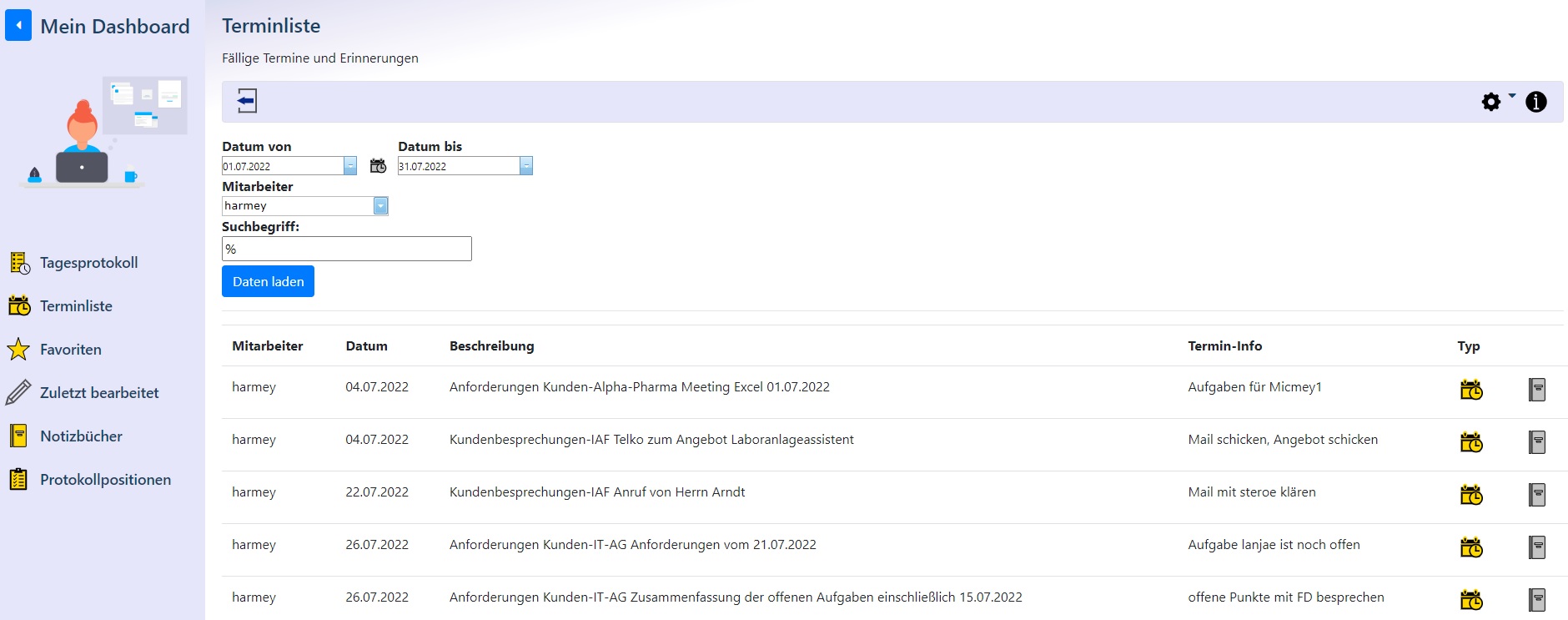Click into the Suchbegriff search field

tap(346, 249)
